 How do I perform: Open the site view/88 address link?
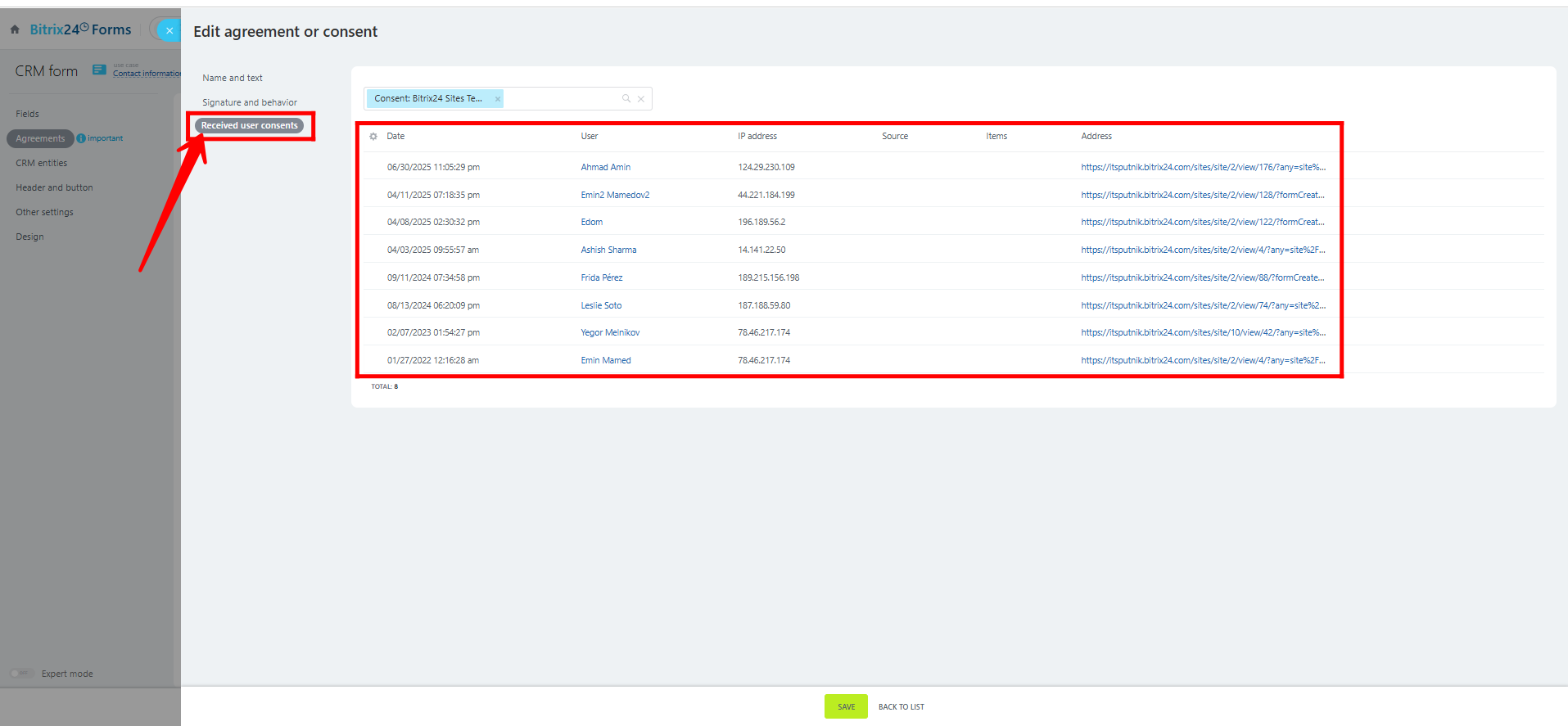click(x=1203, y=277)
